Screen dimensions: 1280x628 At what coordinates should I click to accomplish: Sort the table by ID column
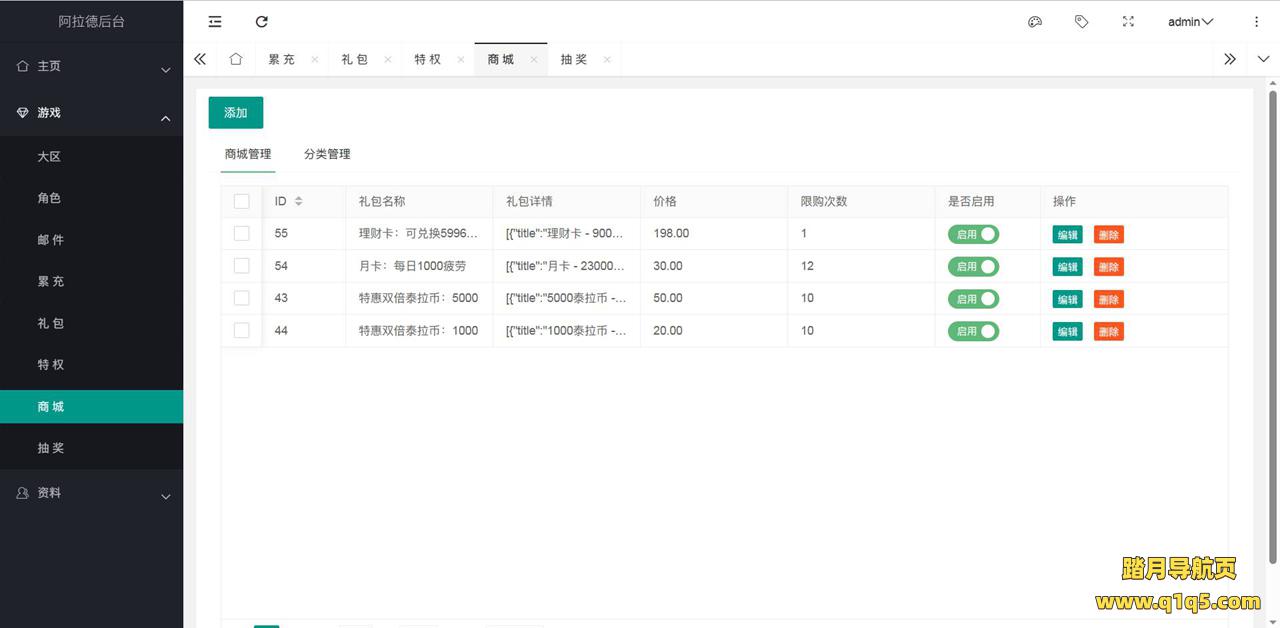(298, 202)
